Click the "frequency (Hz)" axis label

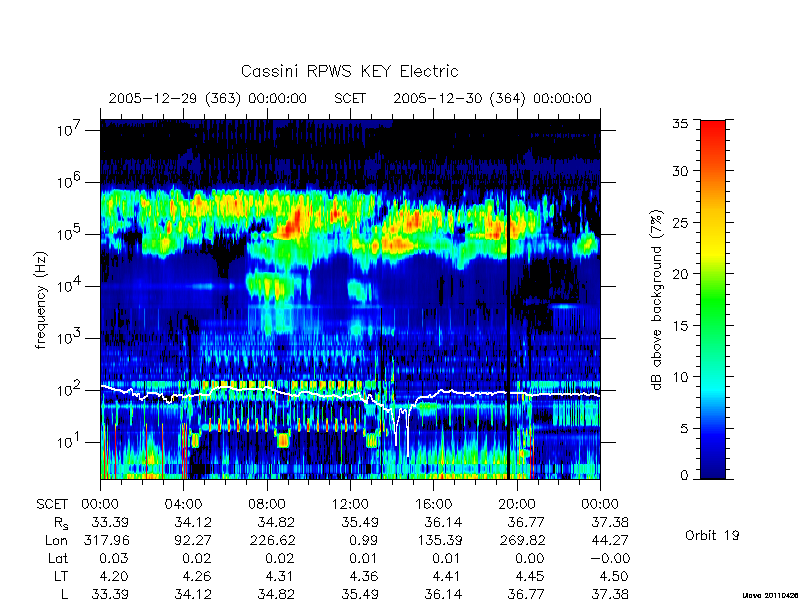pyautogui.click(x=41, y=300)
